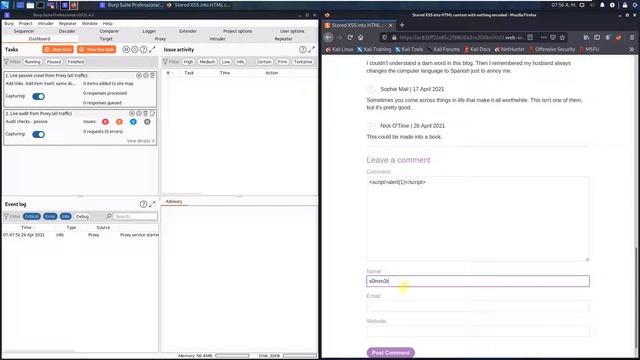This screenshot has height=360, width=640.
Task: Toggle the Debug event log filter
Action: pos(82,216)
